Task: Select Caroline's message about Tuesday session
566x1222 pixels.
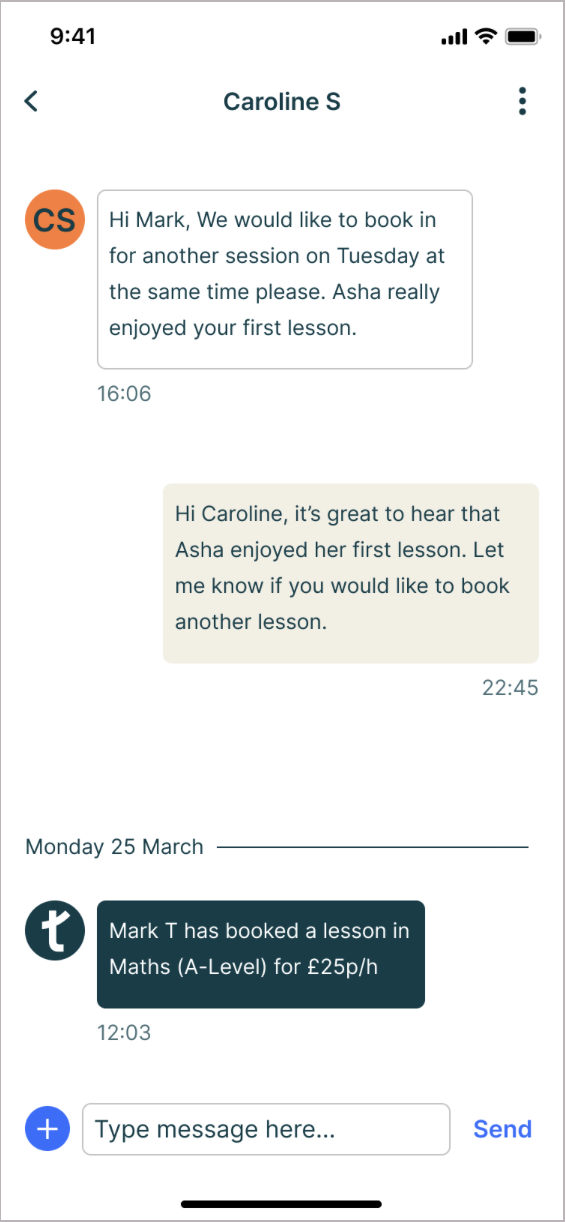Action: pyautogui.click(x=284, y=279)
